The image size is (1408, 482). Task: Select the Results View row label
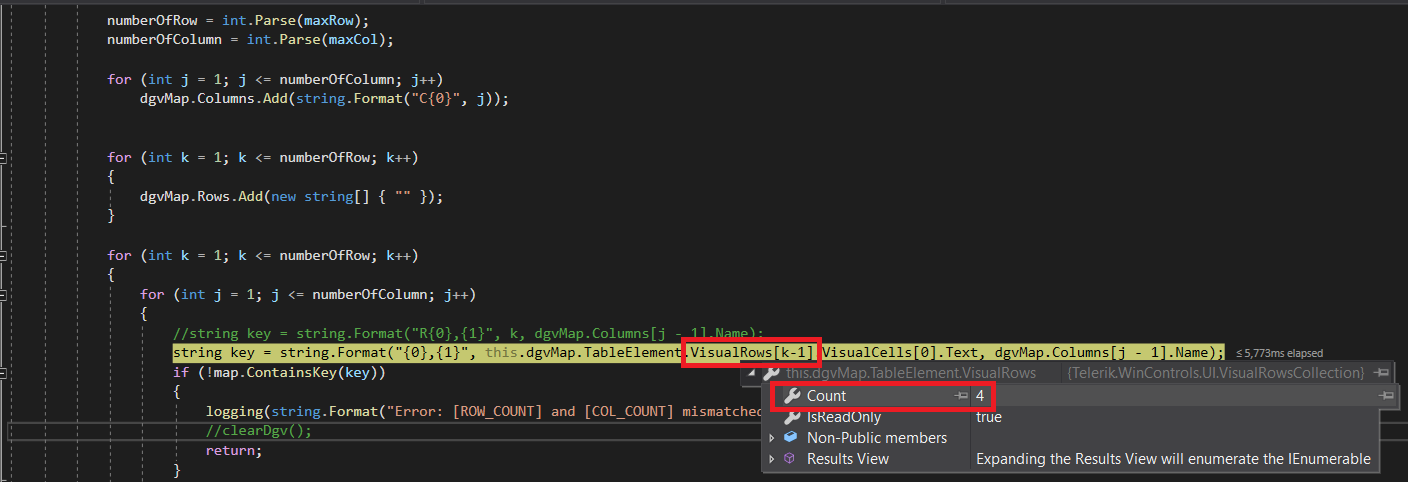[847, 459]
